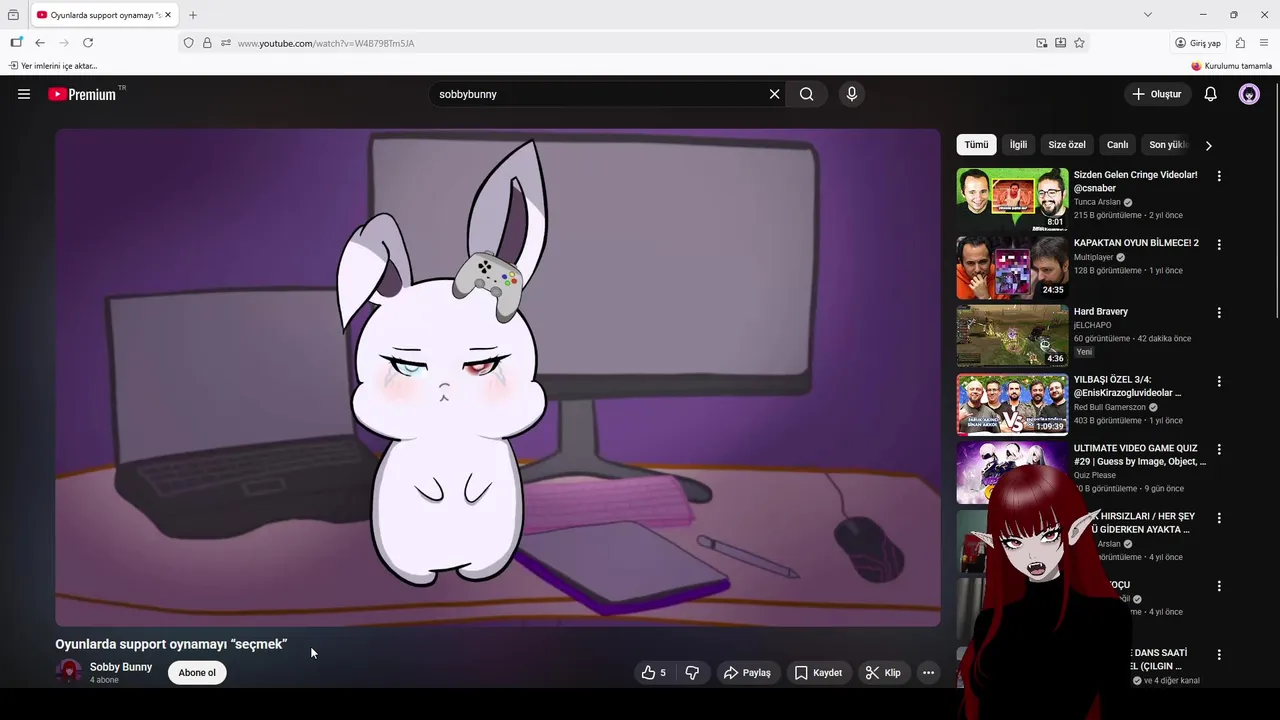The height and width of the screenshot is (720, 1280).
Task: Open options for Sizden Gelen Cringe Videolar
Action: click(x=1219, y=176)
